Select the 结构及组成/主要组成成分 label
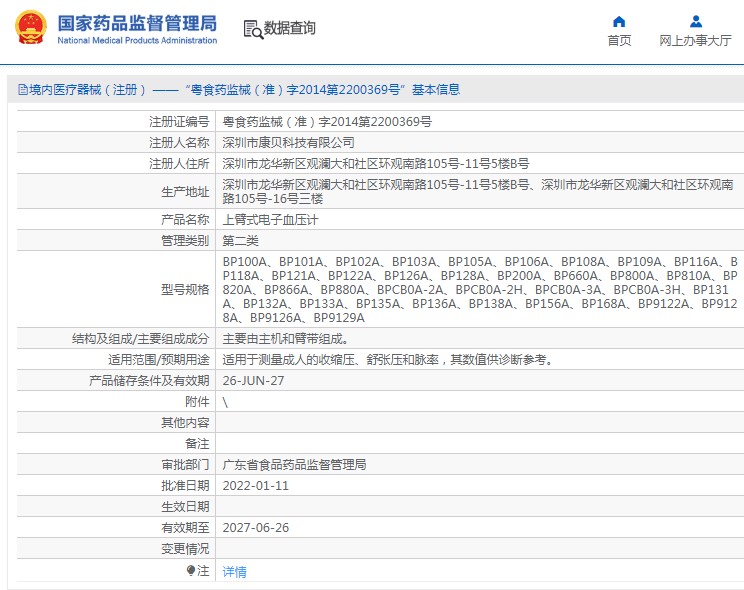 point(140,338)
